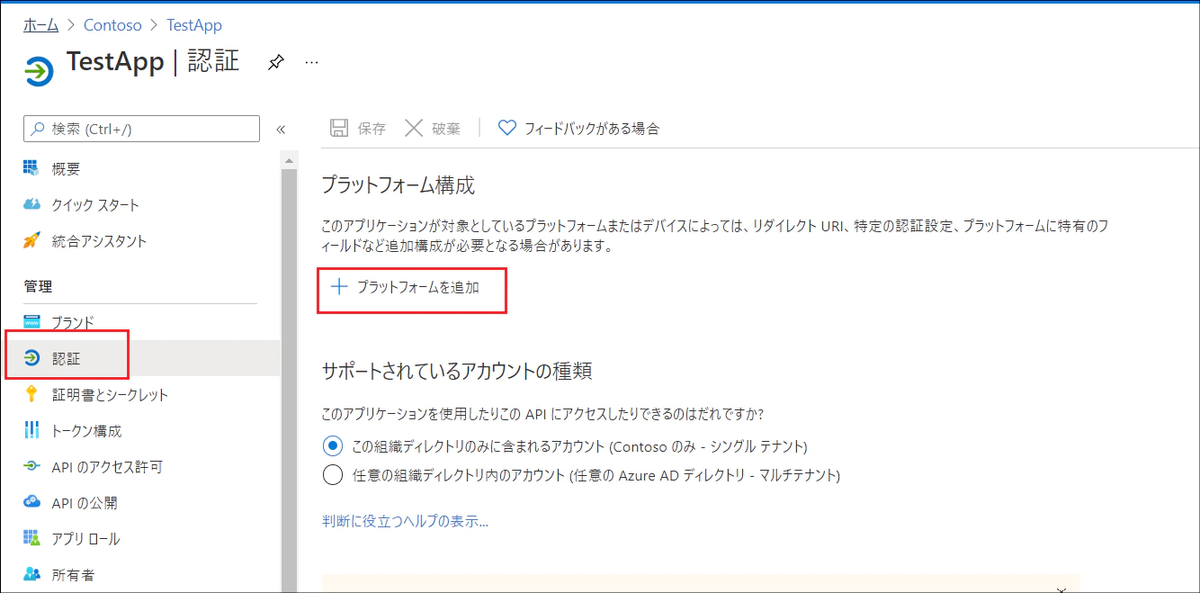Select 任意の組織ディレクトリ multitenant radio
Screen dimensions: 1200x593
332,476
